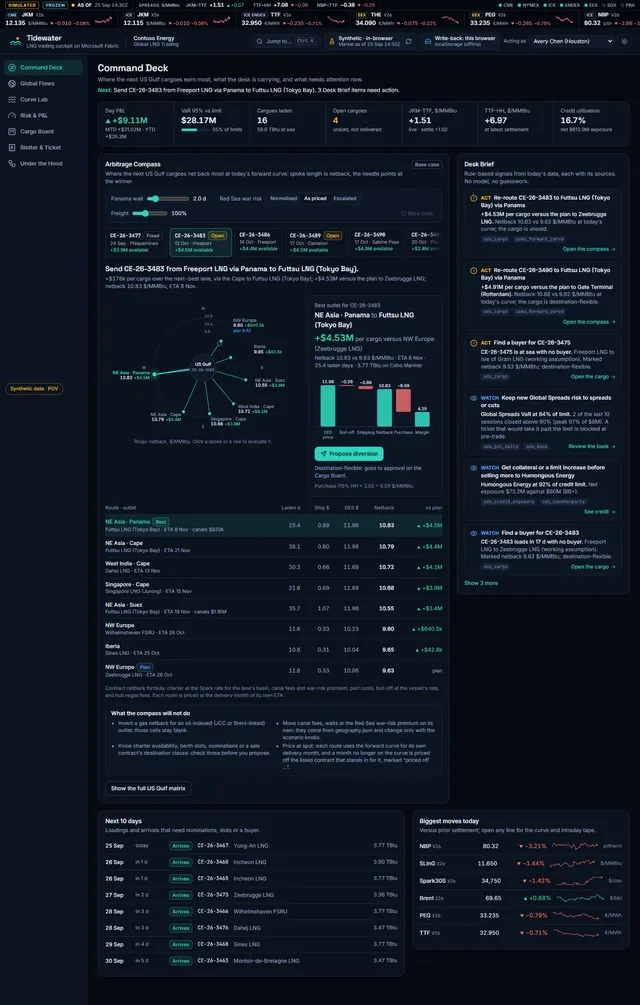Focus the Jump to search field

(x=285, y=41)
